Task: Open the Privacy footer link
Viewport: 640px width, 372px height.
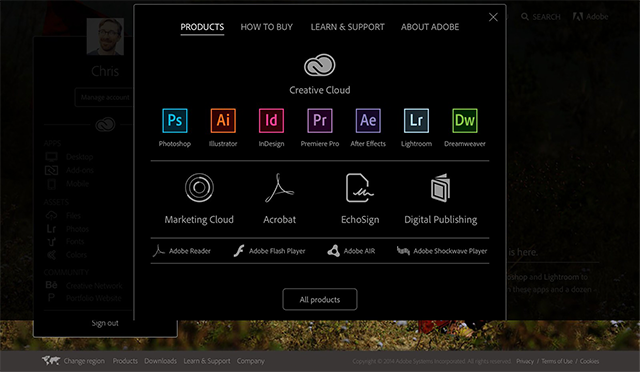Action: (x=525, y=361)
